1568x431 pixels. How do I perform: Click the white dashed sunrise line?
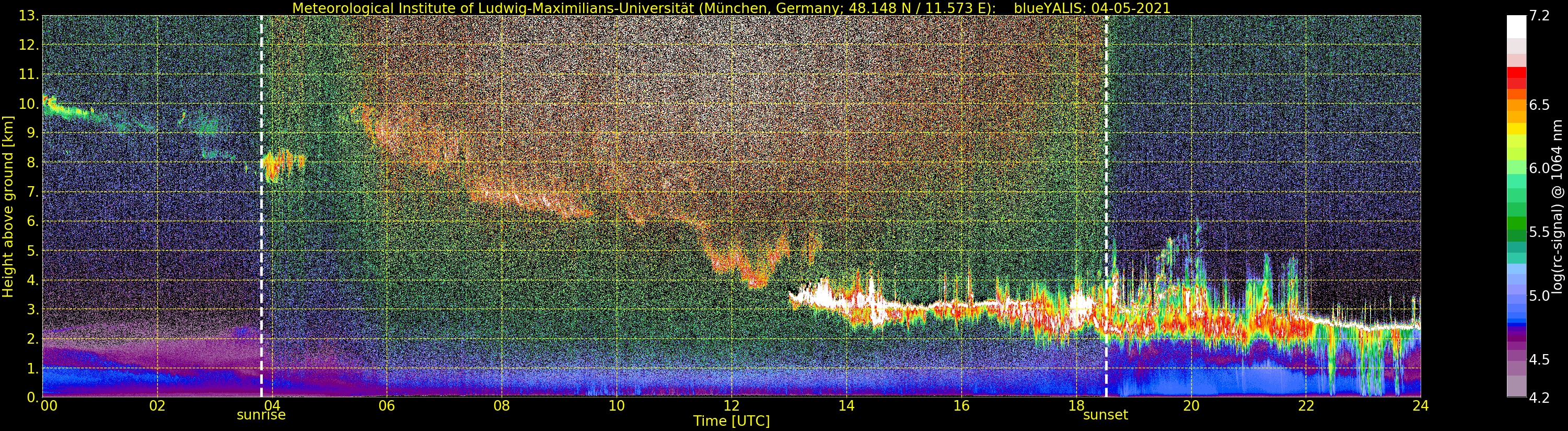click(x=261, y=206)
